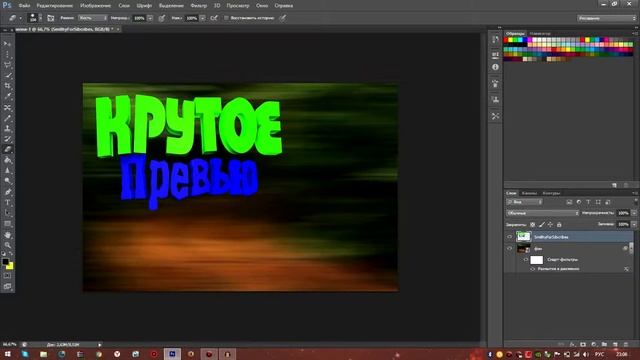
Task: Open the History panel icon
Action: point(495,40)
